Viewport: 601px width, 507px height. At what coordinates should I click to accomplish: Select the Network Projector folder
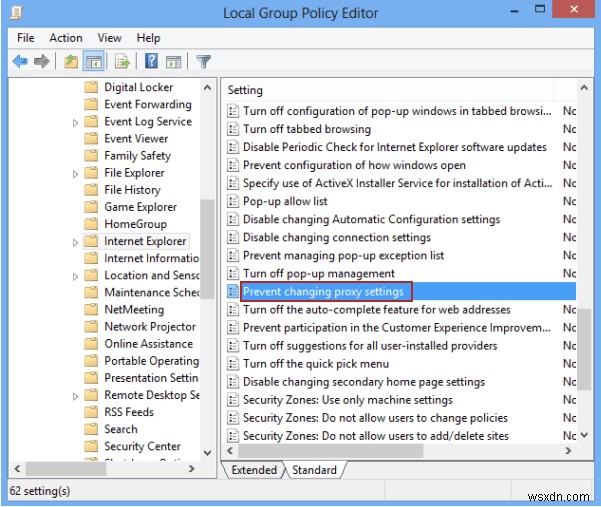pyautogui.click(x=150, y=327)
